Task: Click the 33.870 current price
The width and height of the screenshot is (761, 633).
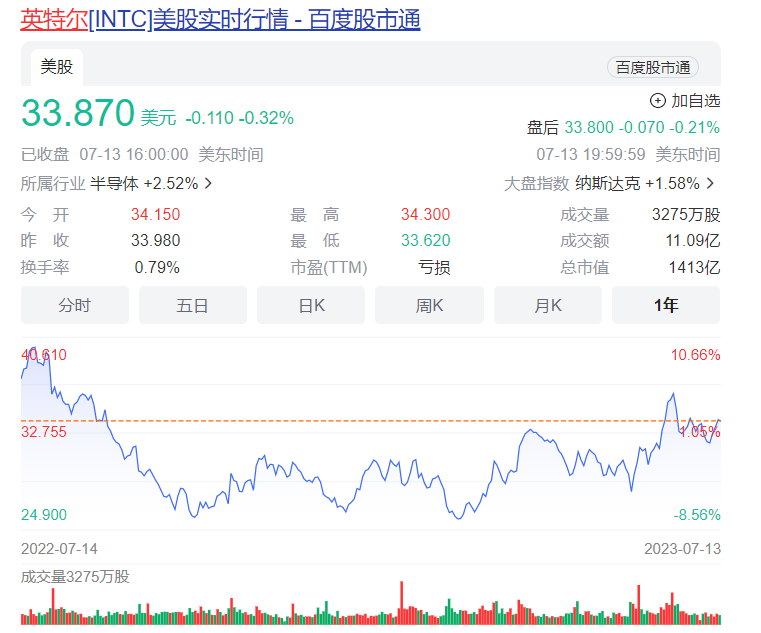Action: (78, 114)
